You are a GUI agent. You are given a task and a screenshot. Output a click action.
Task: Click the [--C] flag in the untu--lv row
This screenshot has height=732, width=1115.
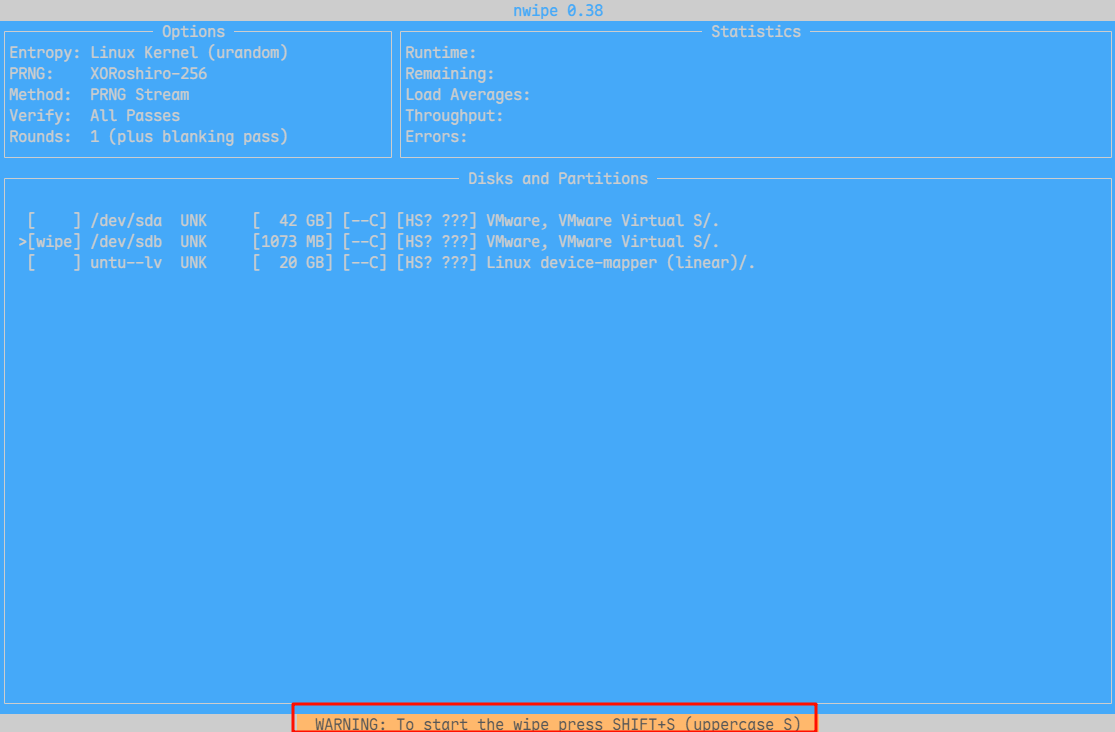(365, 263)
